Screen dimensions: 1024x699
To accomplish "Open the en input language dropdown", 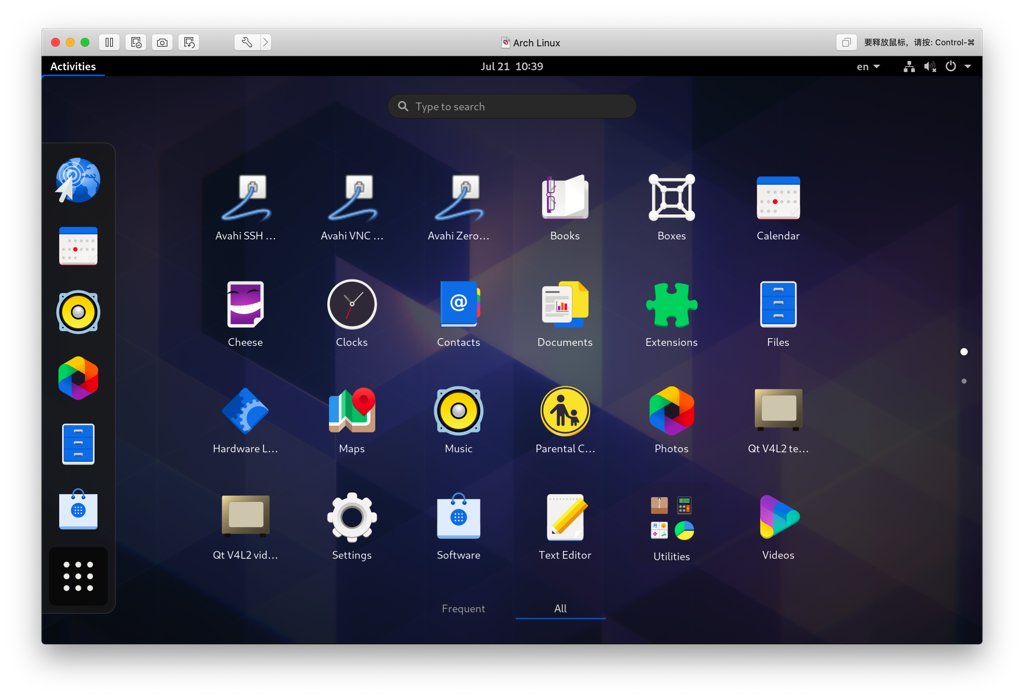I will (x=867, y=67).
